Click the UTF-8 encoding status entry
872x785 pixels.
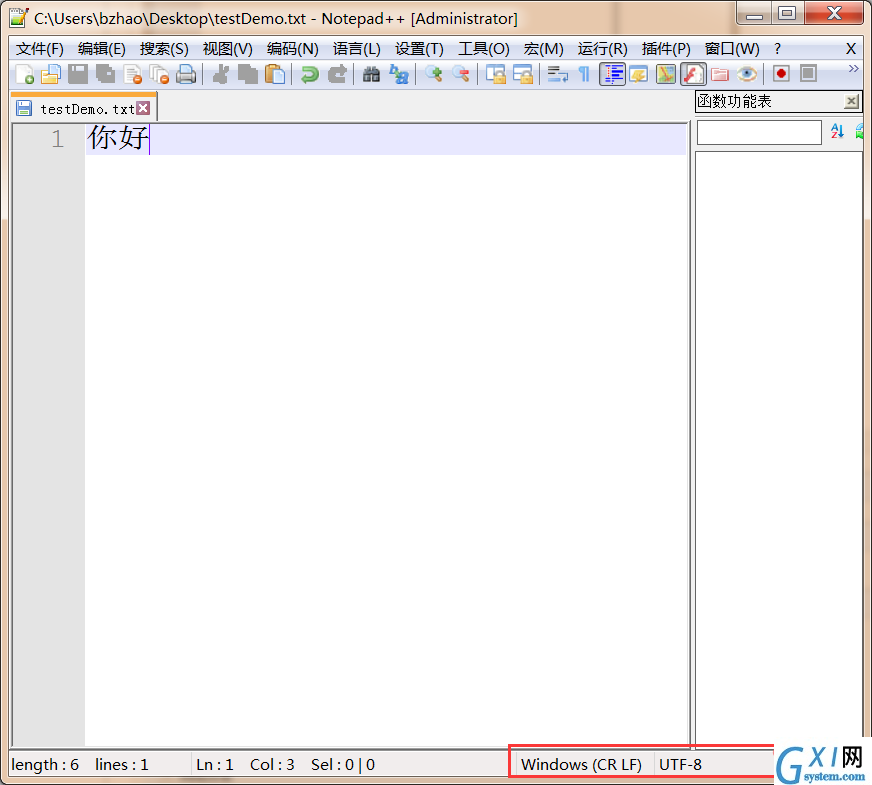pyautogui.click(x=680, y=765)
